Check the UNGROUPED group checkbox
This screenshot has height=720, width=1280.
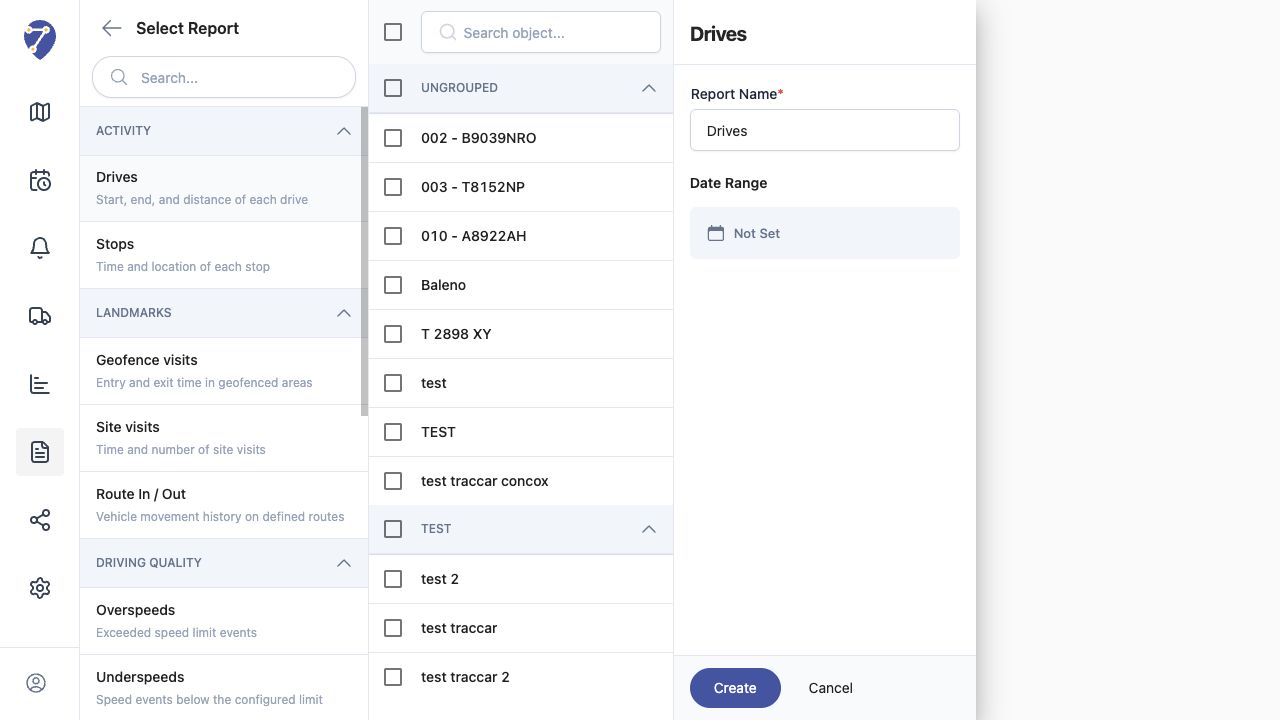[x=393, y=88]
